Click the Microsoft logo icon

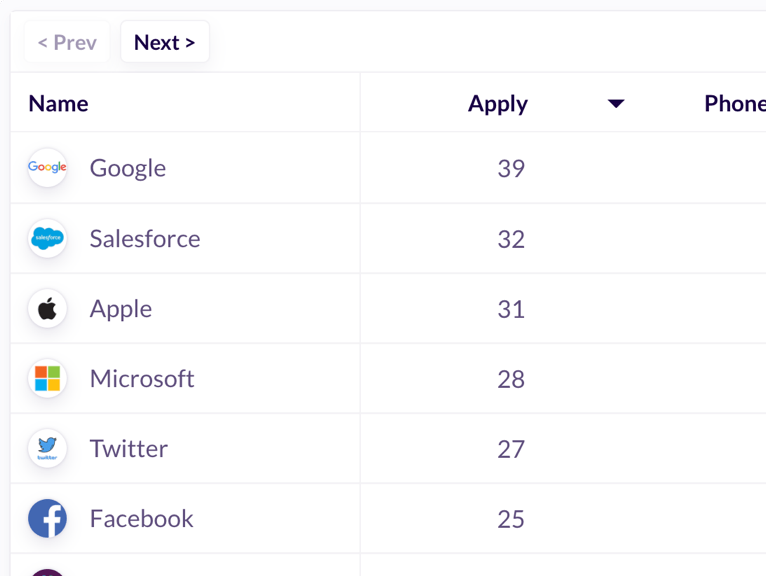click(47, 379)
